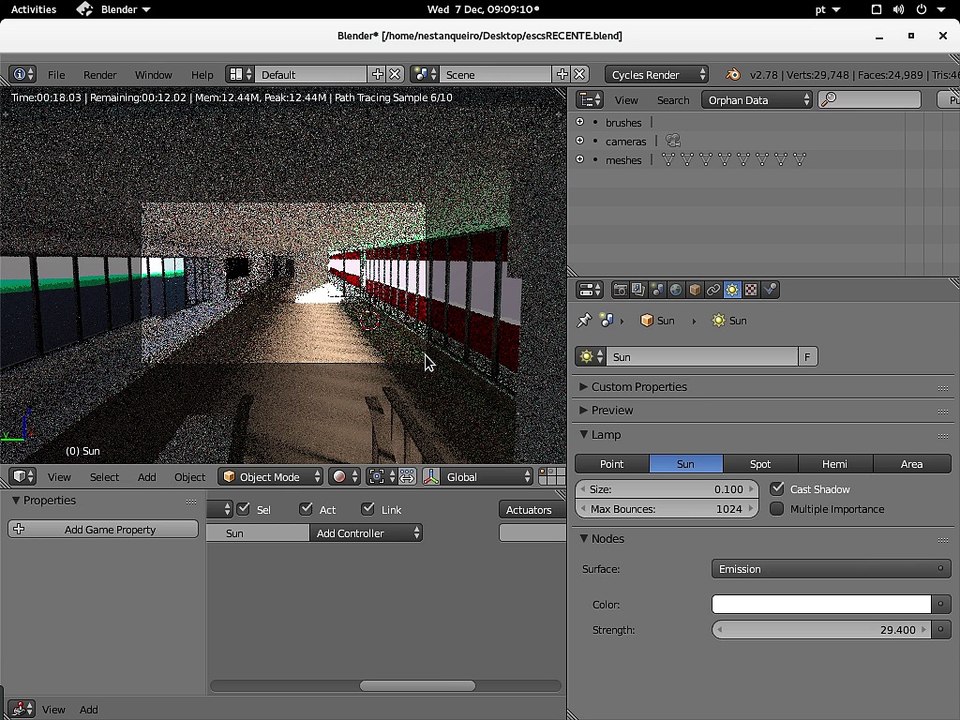Enable Multiple Importance sampling
The width and height of the screenshot is (960, 720).
pos(777,508)
